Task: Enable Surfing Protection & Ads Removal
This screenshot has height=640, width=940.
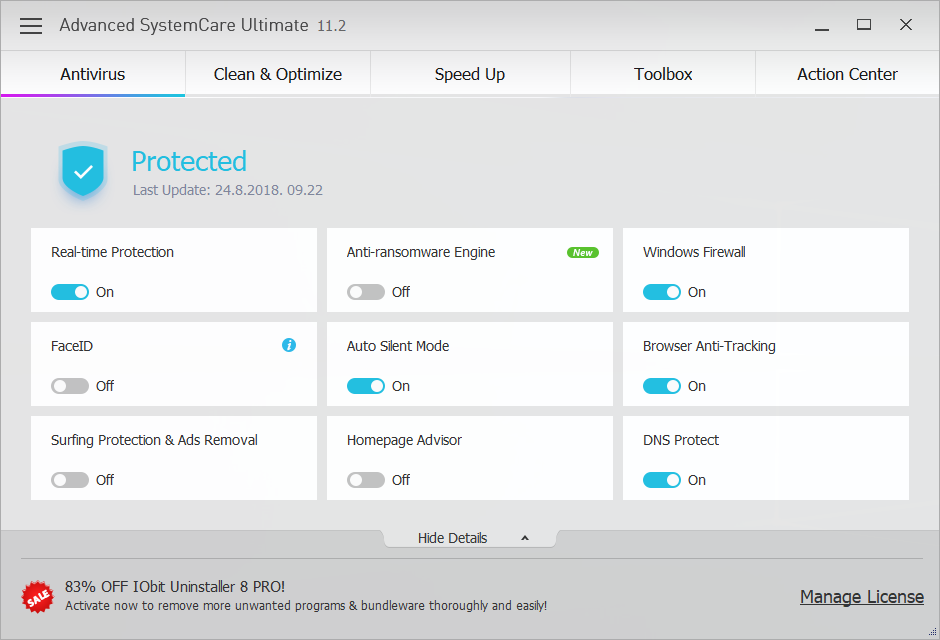Action: (70, 480)
